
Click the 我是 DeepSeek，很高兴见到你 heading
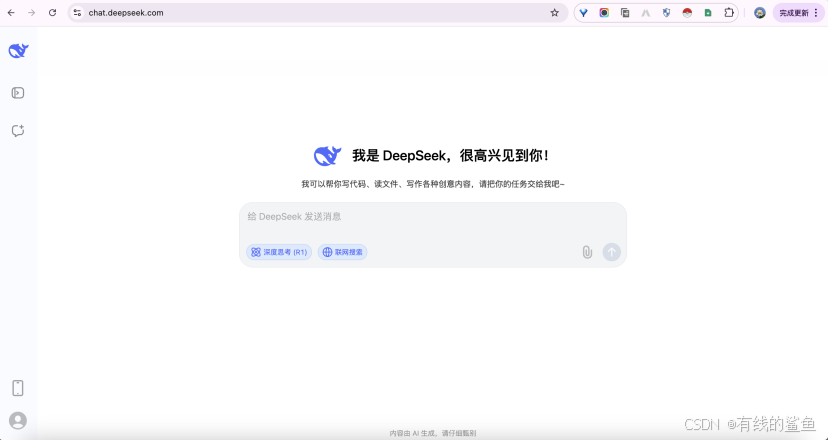pyautogui.click(x=452, y=155)
